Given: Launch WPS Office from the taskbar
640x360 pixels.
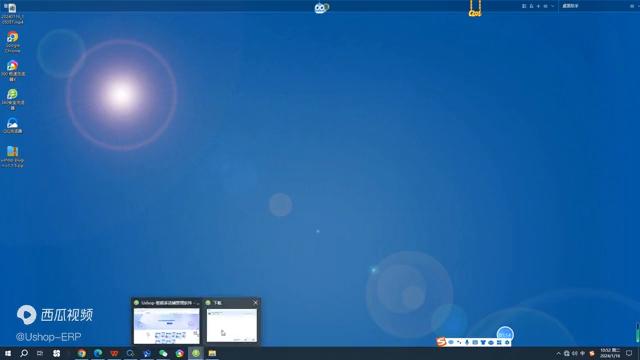Looking at the screenshot, I should coord(114,353).
